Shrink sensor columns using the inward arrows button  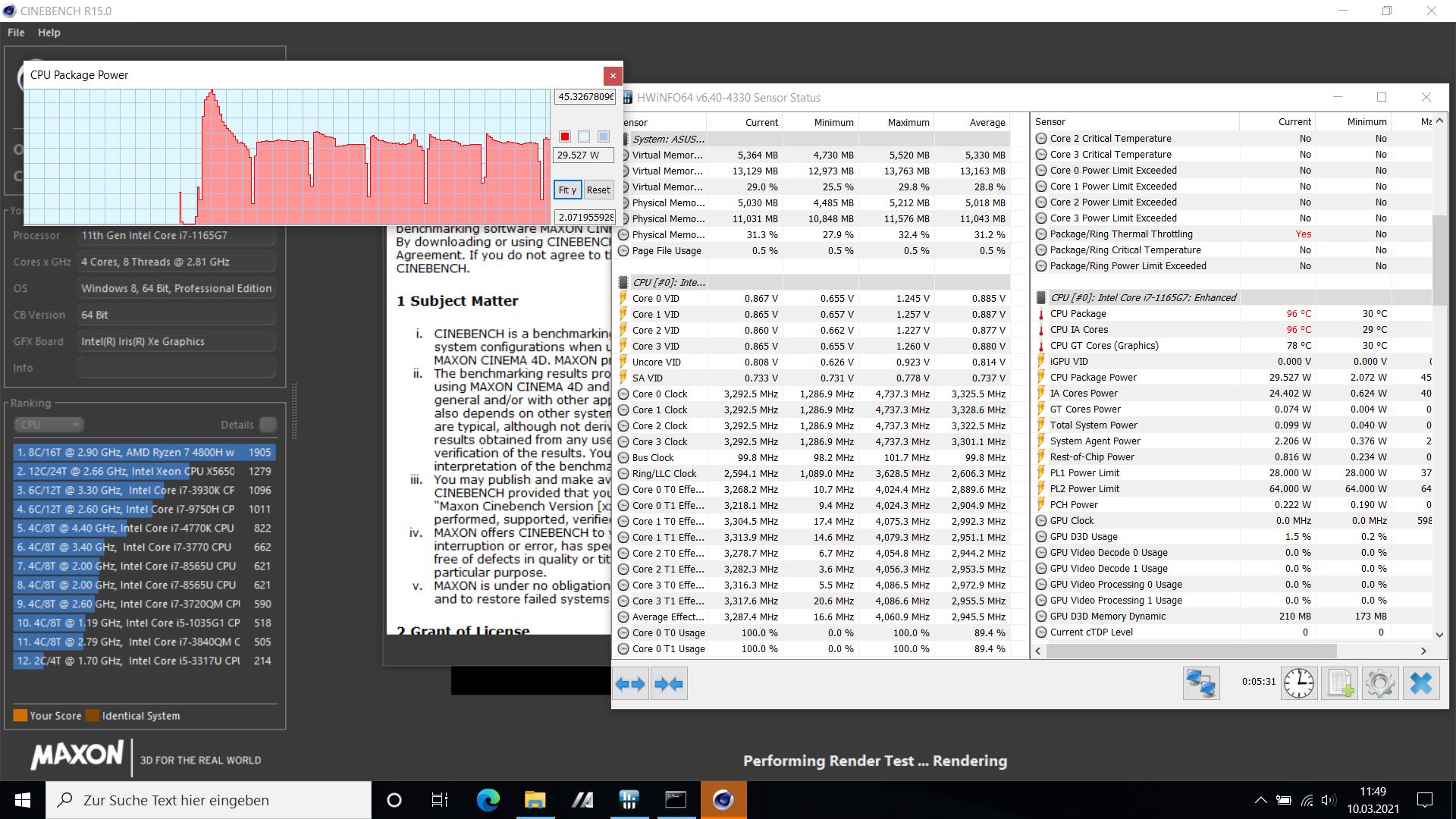669,684
